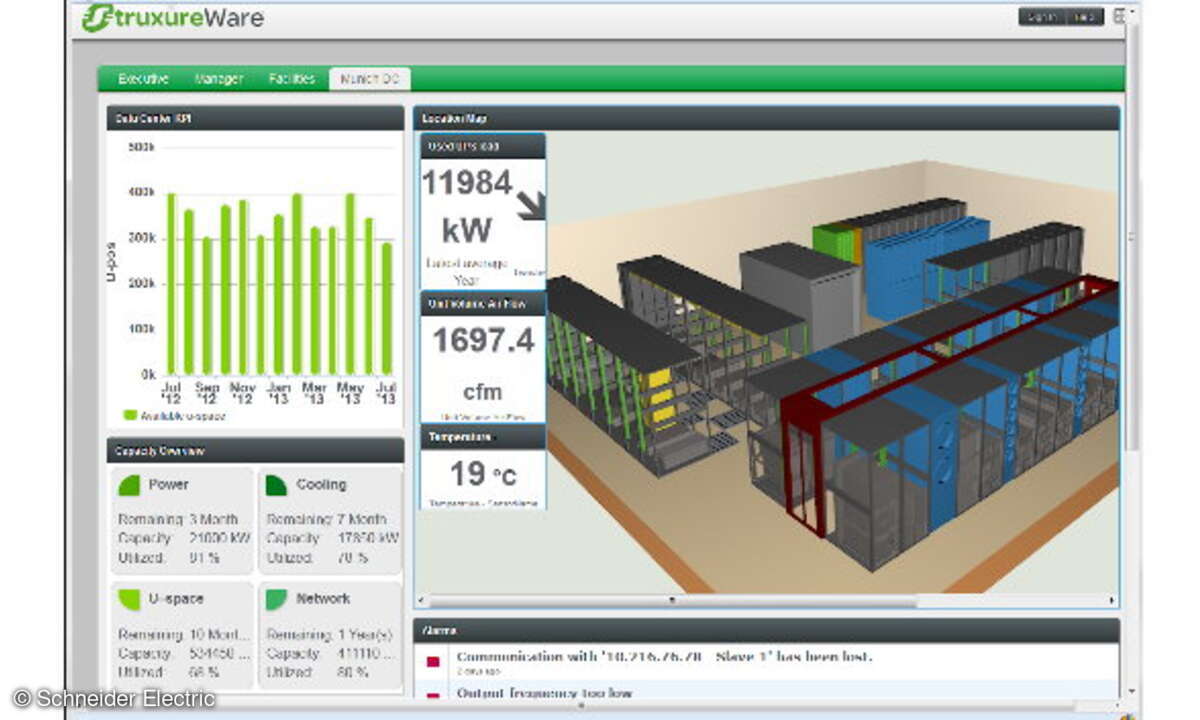
Task: Select the Cooling card title
Action: 321,485
